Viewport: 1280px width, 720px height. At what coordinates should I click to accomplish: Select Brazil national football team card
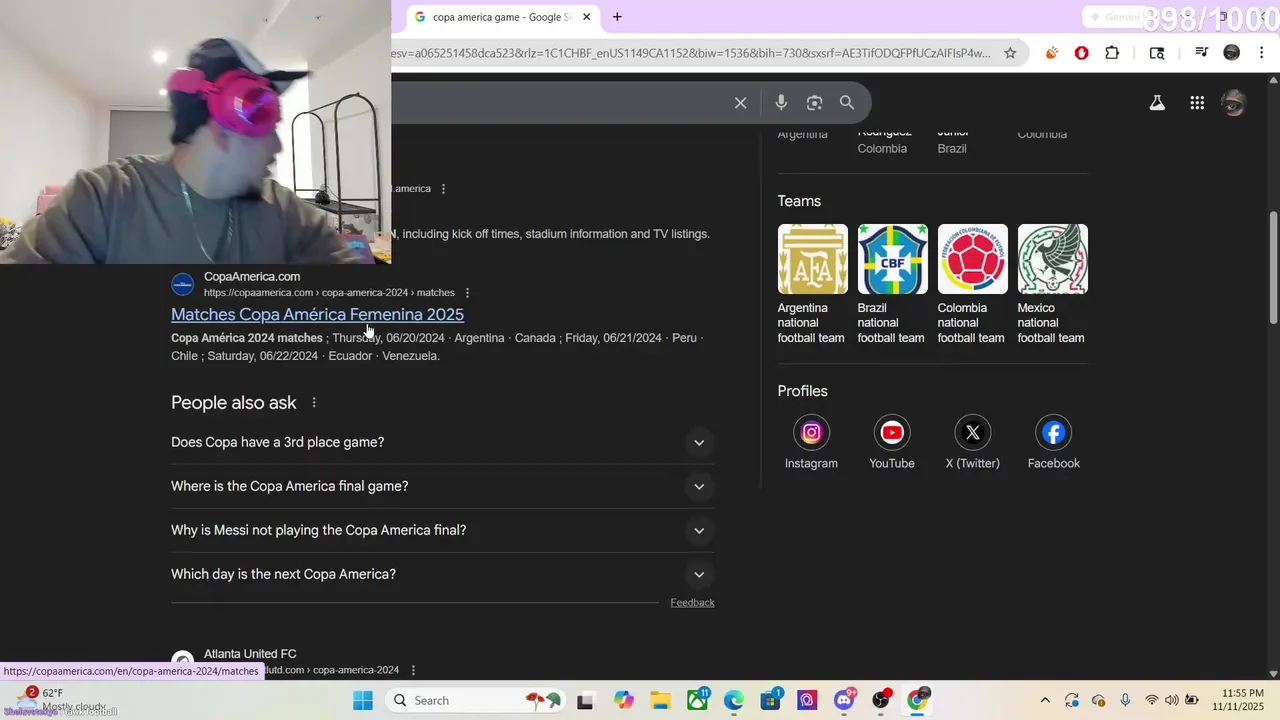(892, 285)
